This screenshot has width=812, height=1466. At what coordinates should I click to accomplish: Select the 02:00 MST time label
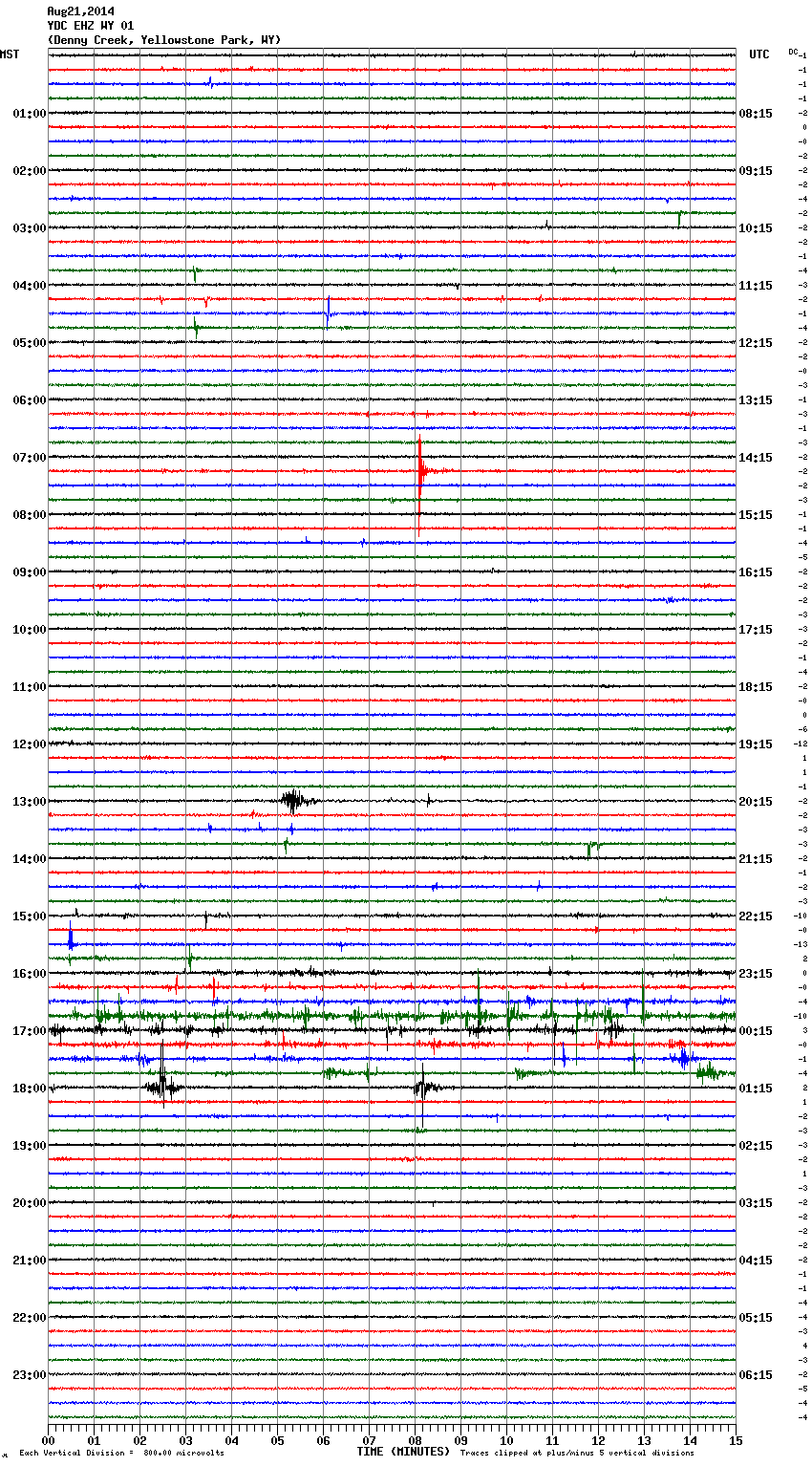tap(29, 171)
